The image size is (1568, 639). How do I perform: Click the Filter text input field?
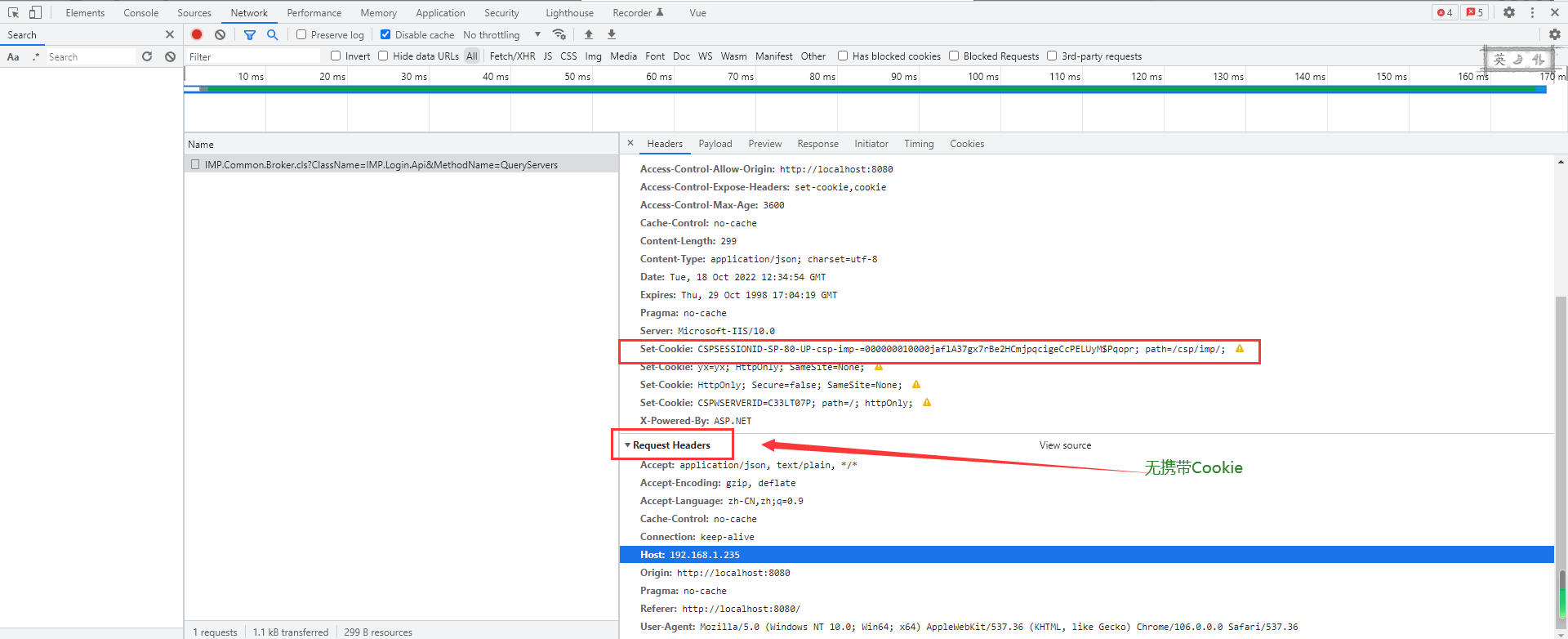tap(253, 56)
